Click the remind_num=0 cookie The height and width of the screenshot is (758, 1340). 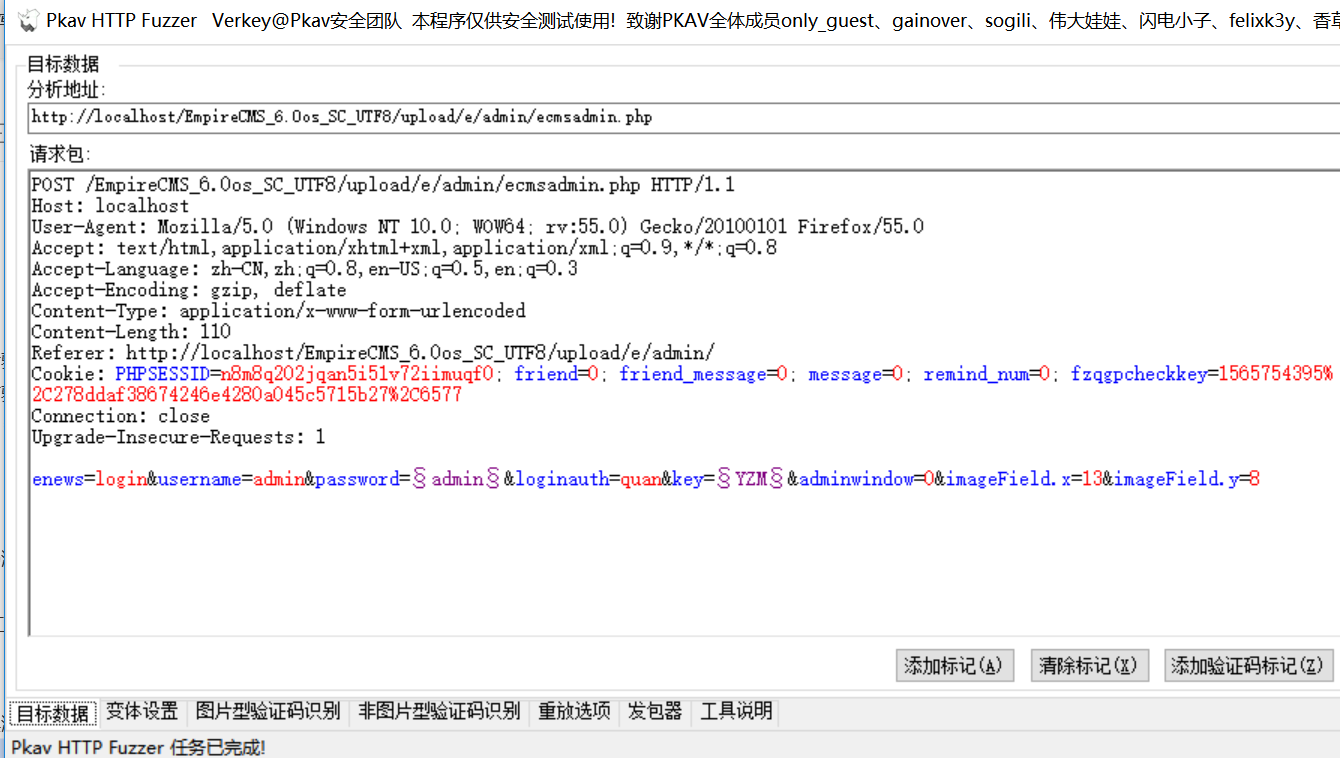pyautogui.click(x=987, y=374)
